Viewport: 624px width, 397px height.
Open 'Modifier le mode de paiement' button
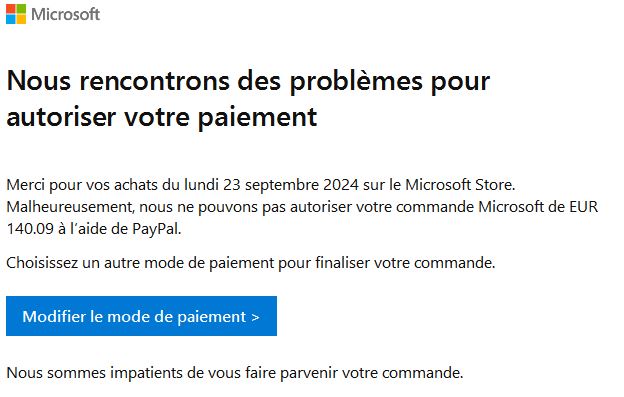click(x=141, y=316)
